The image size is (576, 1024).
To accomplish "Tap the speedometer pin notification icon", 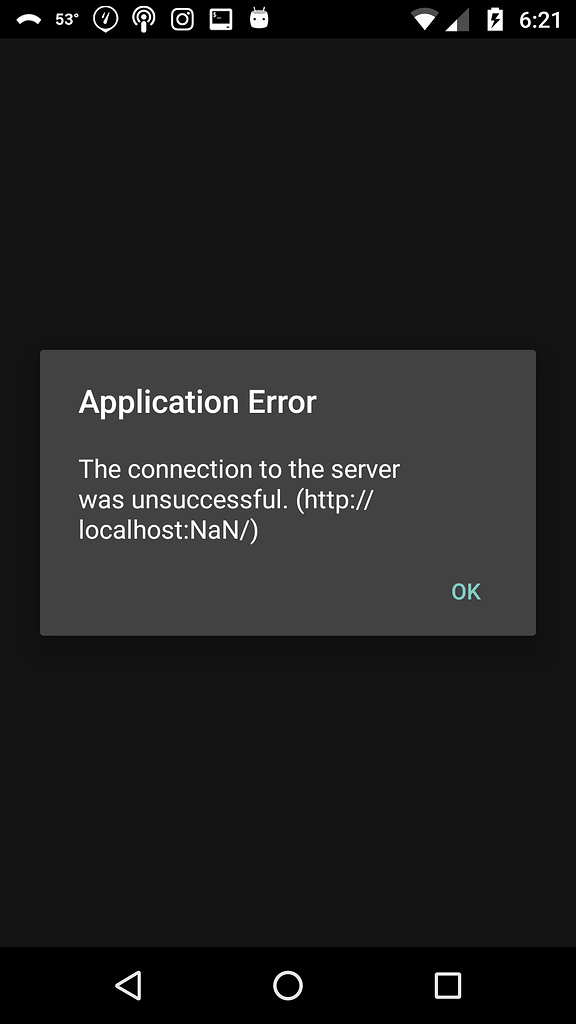I will click(x=106, y=20).
